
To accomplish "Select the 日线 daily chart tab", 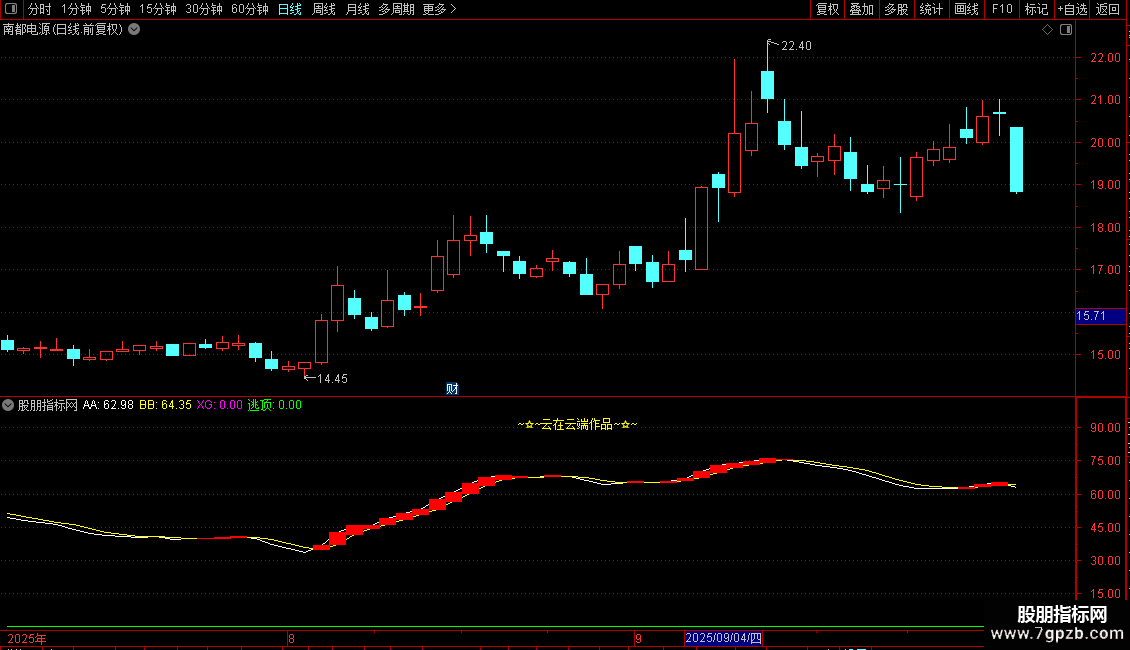I will 290,9.
